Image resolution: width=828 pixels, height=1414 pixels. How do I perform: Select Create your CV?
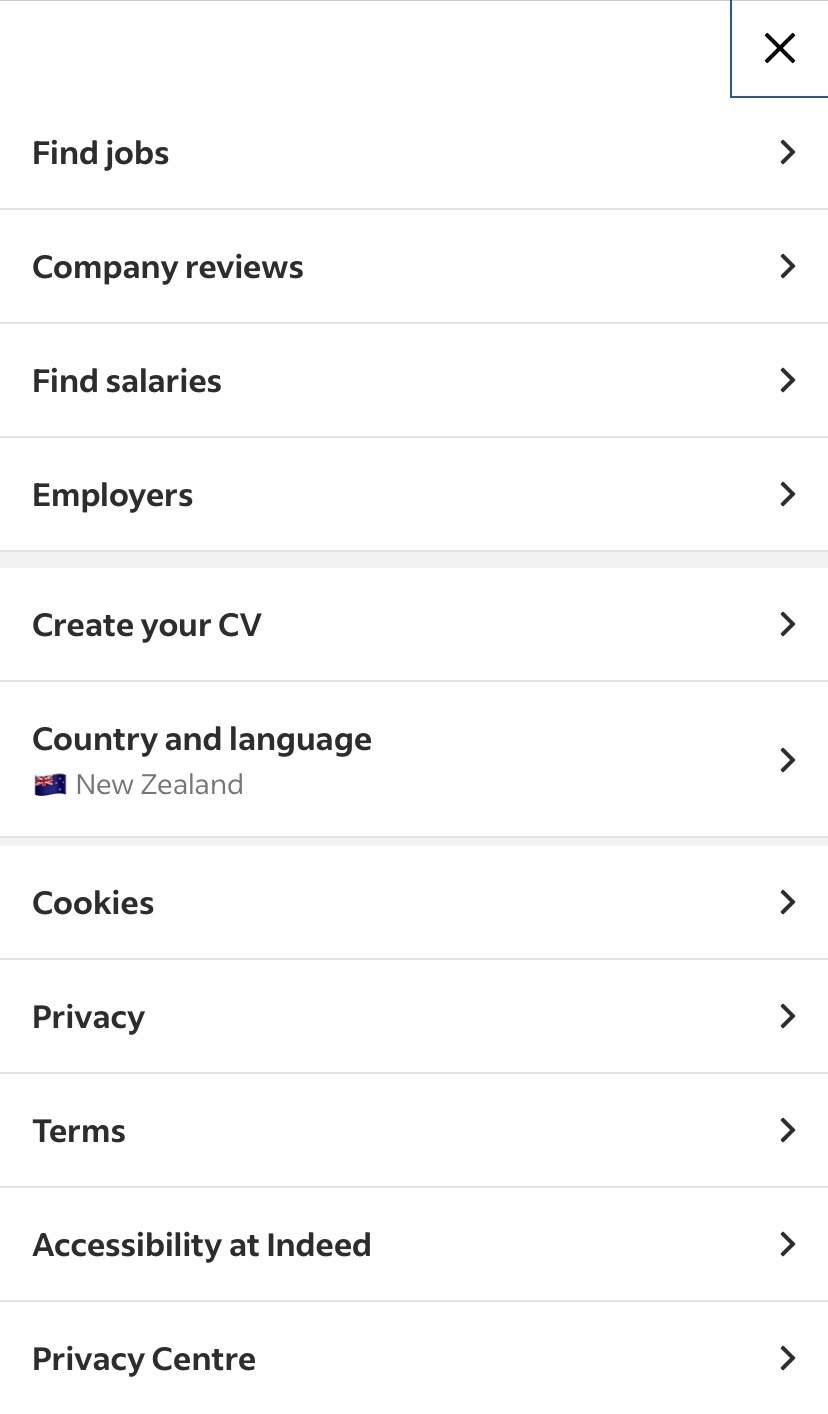pos(147,625)
